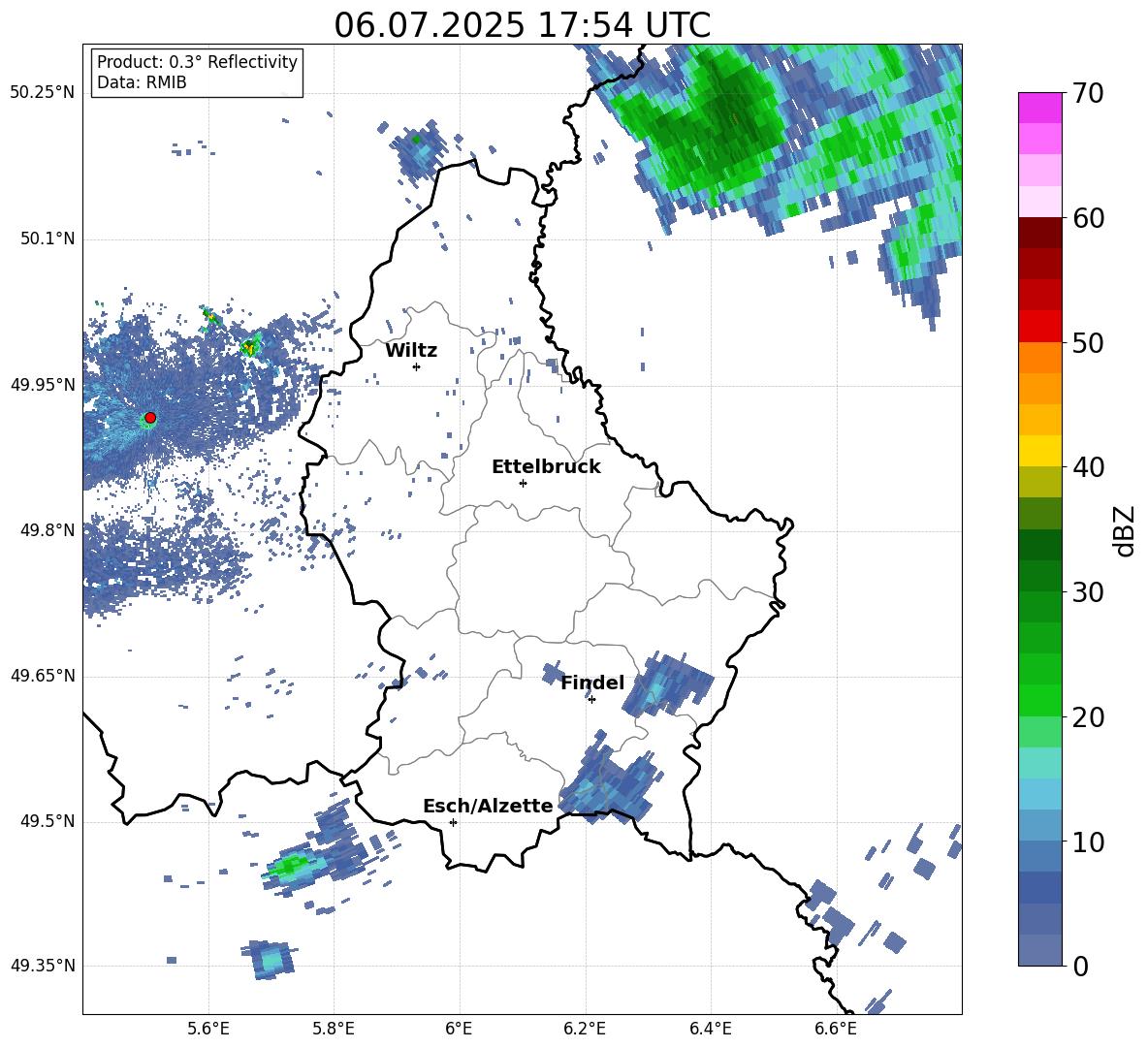The width and height of the screenshot is (1148, 1048).
Task: Click the yellow-red echo east of the radar dot
Action: (x=251, y=346)
